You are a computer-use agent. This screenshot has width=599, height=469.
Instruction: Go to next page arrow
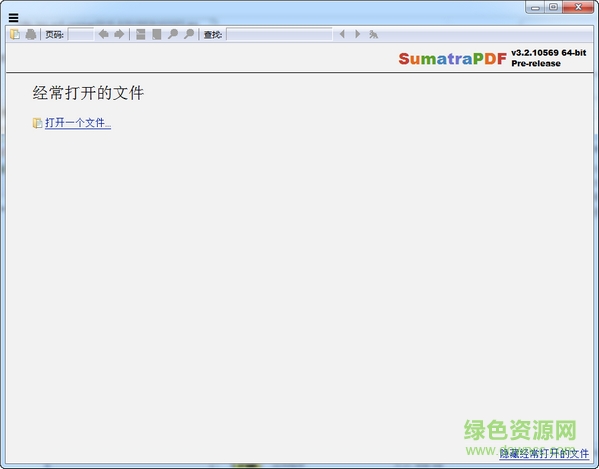tap(119, 34)
